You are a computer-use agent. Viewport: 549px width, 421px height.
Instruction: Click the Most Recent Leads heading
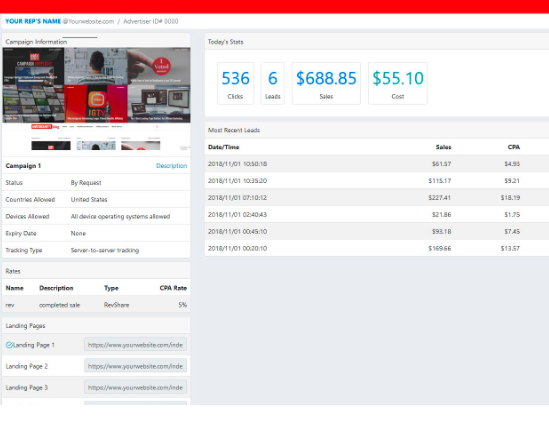(234, 130)
